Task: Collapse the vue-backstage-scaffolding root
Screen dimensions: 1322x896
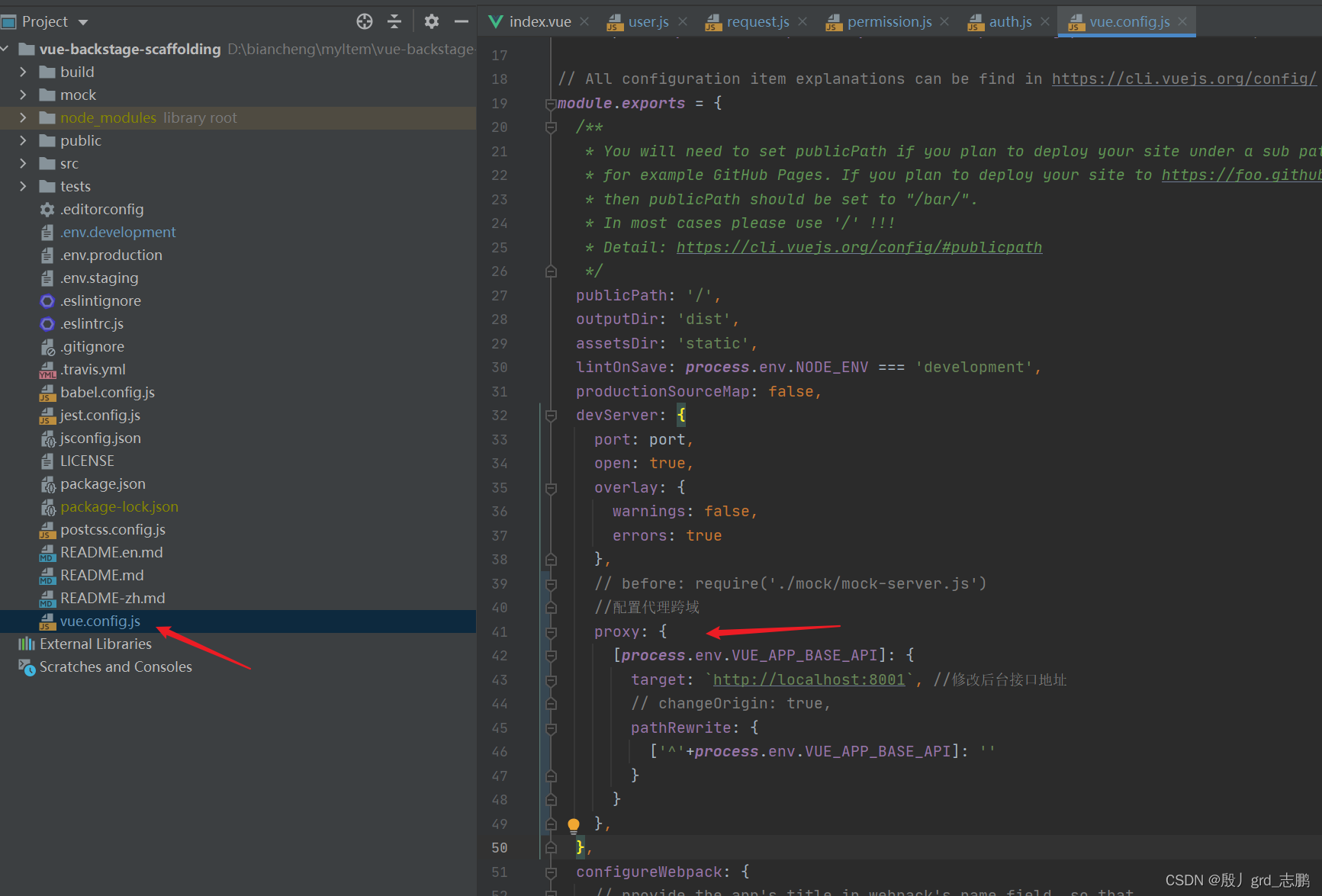Action: pyautogui.click(x=5, y=49)
